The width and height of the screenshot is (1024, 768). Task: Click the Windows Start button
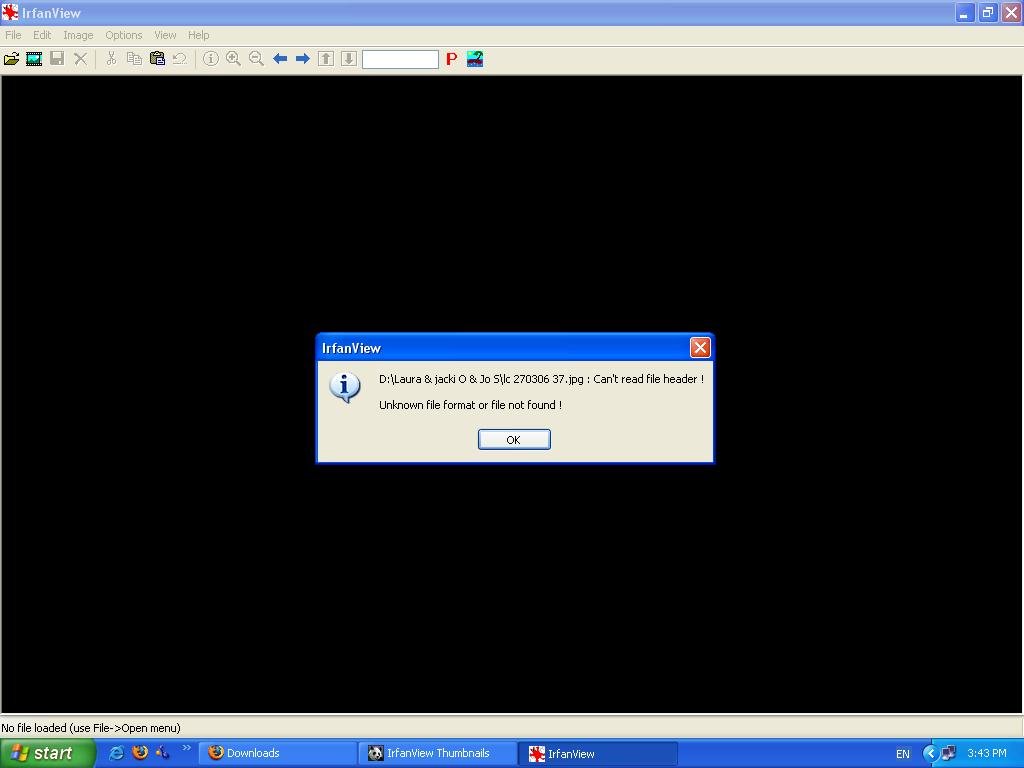click(47, 753)
